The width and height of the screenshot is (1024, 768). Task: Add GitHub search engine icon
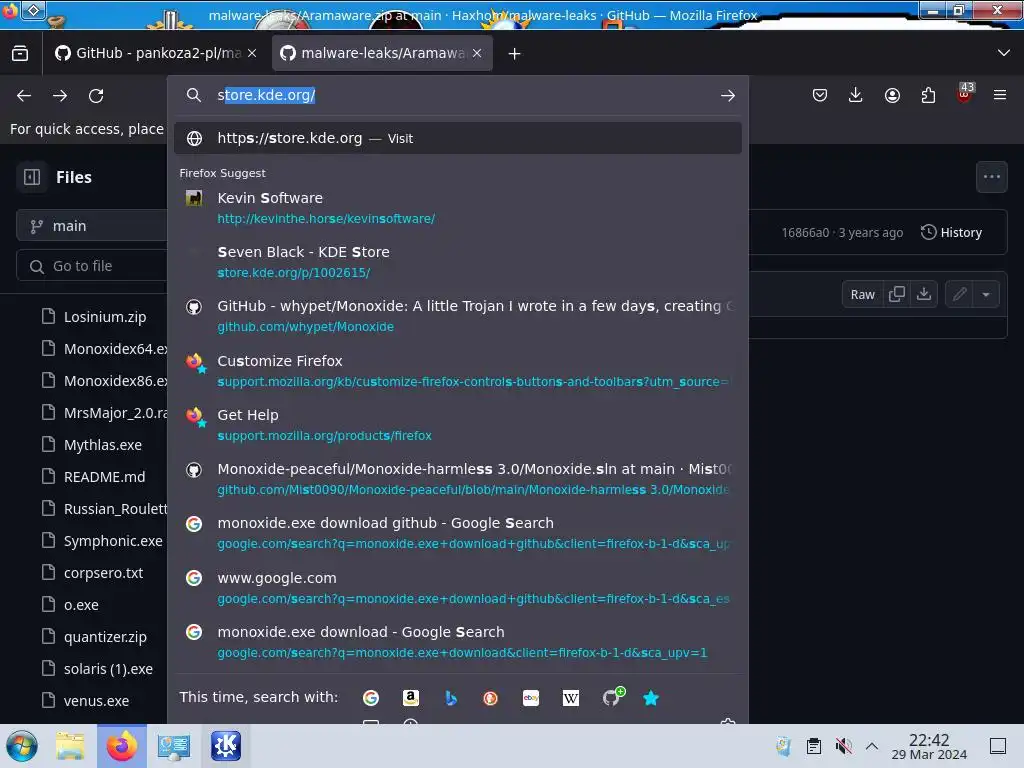(612, 697)
